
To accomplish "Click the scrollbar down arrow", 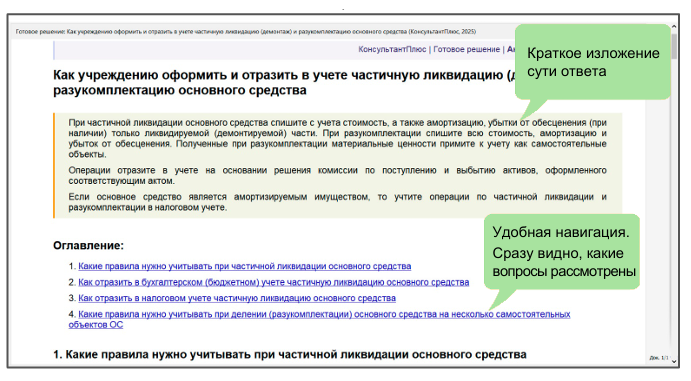I will 674,361.
